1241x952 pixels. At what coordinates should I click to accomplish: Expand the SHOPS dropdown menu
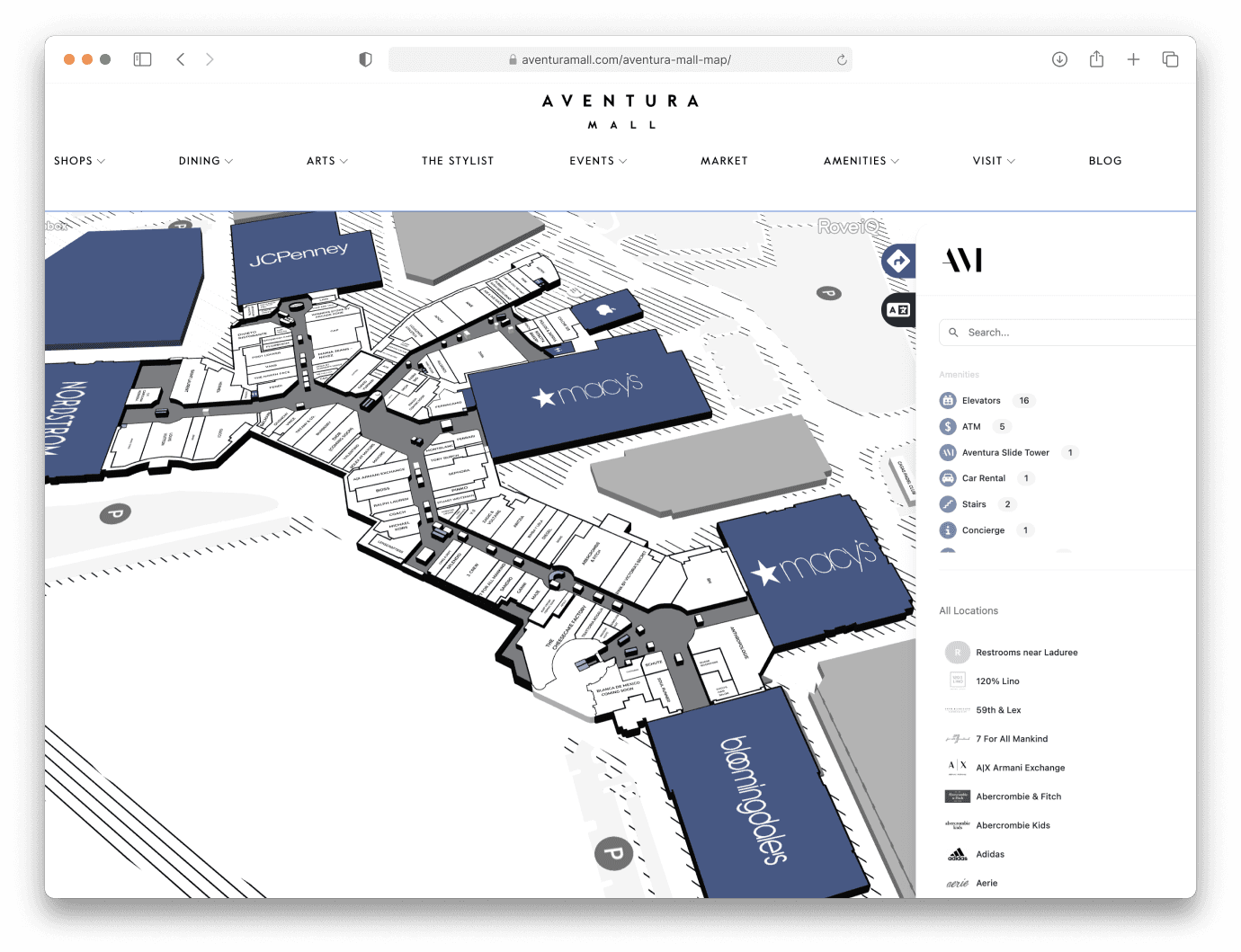pyautogui.click(x=79, y=161)
